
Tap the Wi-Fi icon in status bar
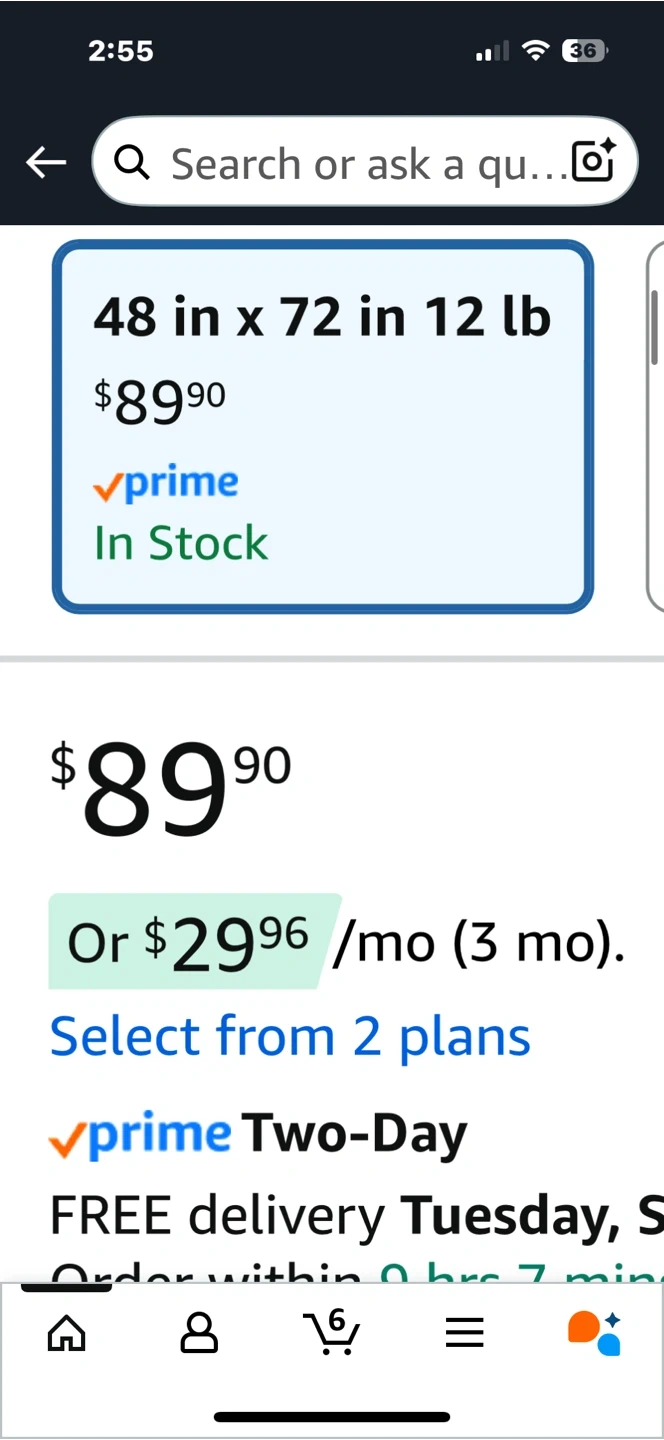538,50
